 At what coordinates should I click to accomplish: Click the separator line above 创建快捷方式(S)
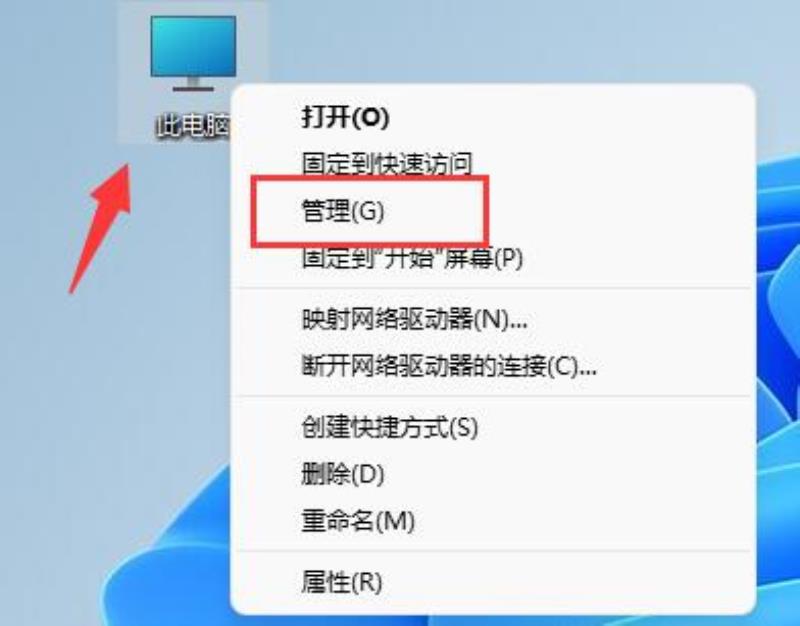(x=493, y=395)
